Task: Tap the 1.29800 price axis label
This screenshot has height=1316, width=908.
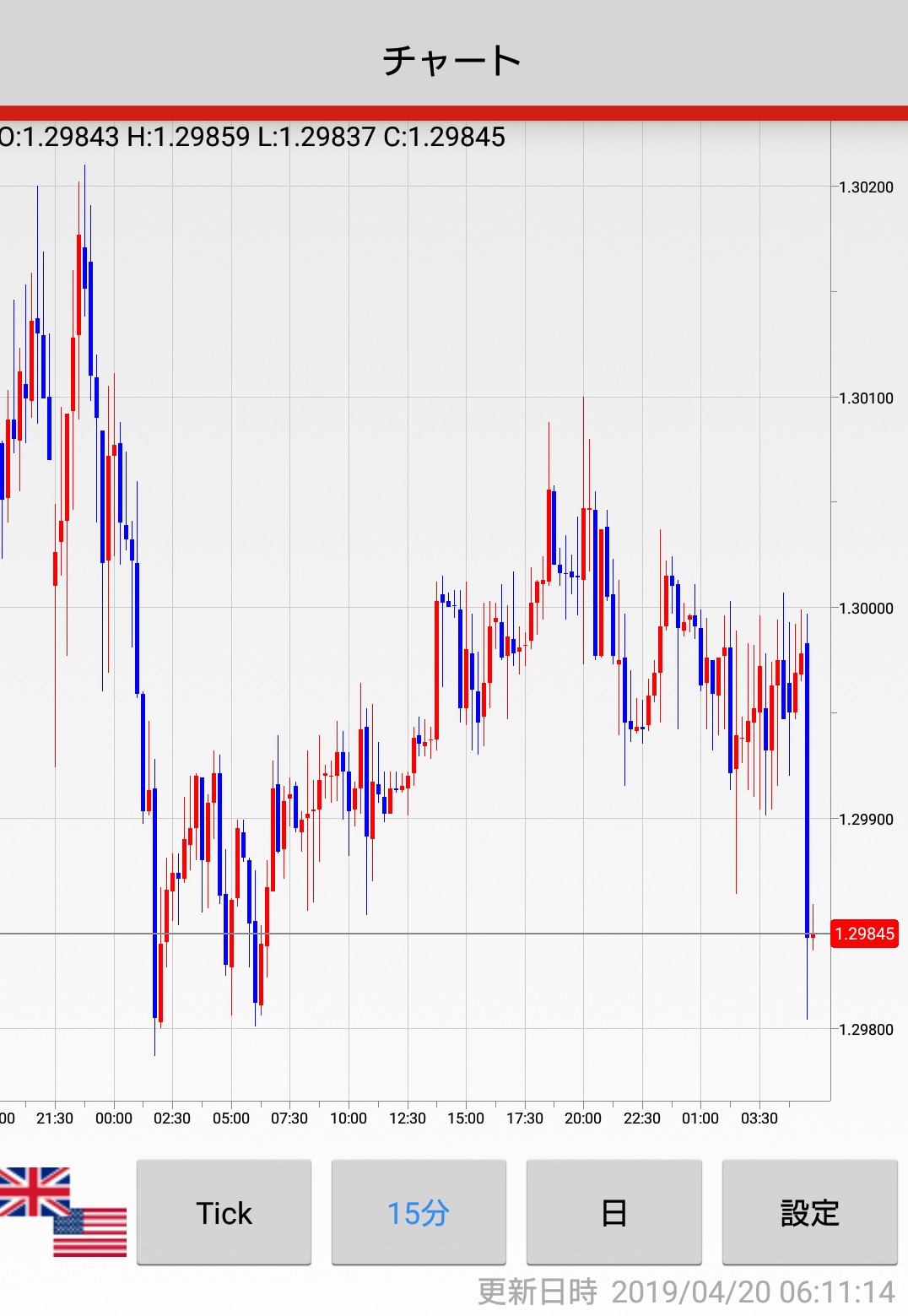Action: click(x=865, y=1030)
